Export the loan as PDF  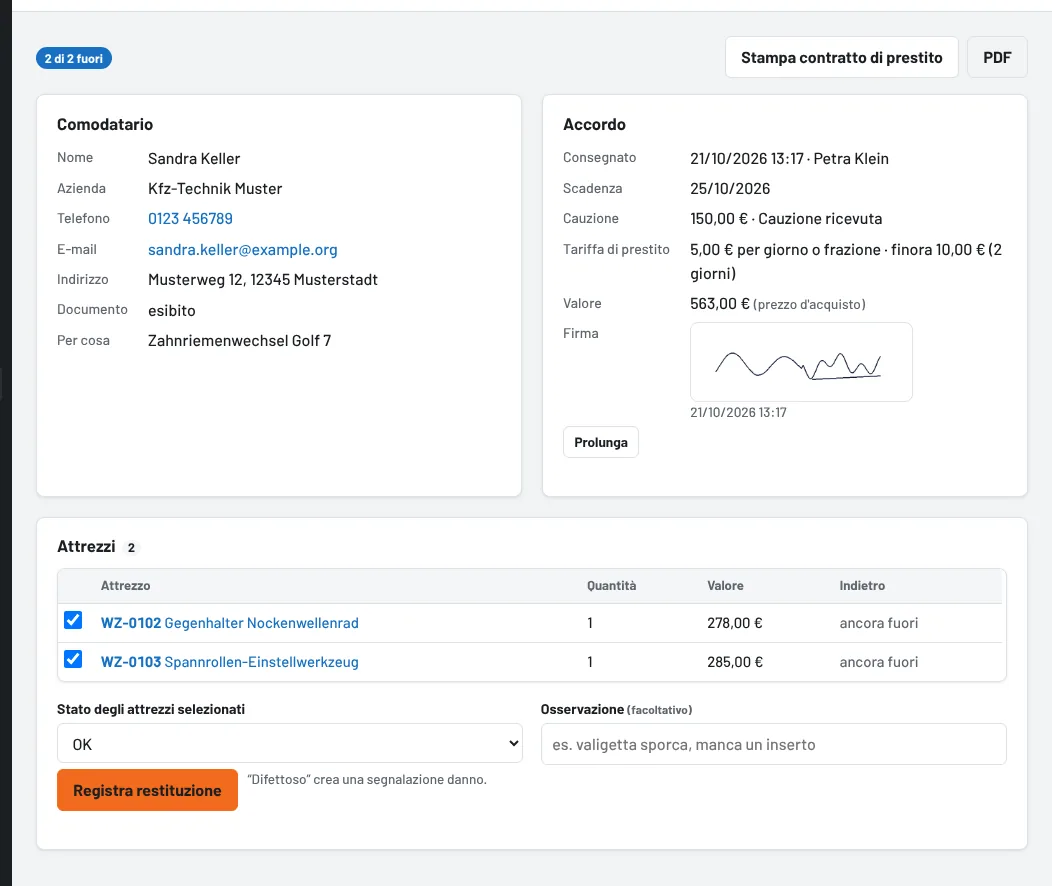coord(997,58)
